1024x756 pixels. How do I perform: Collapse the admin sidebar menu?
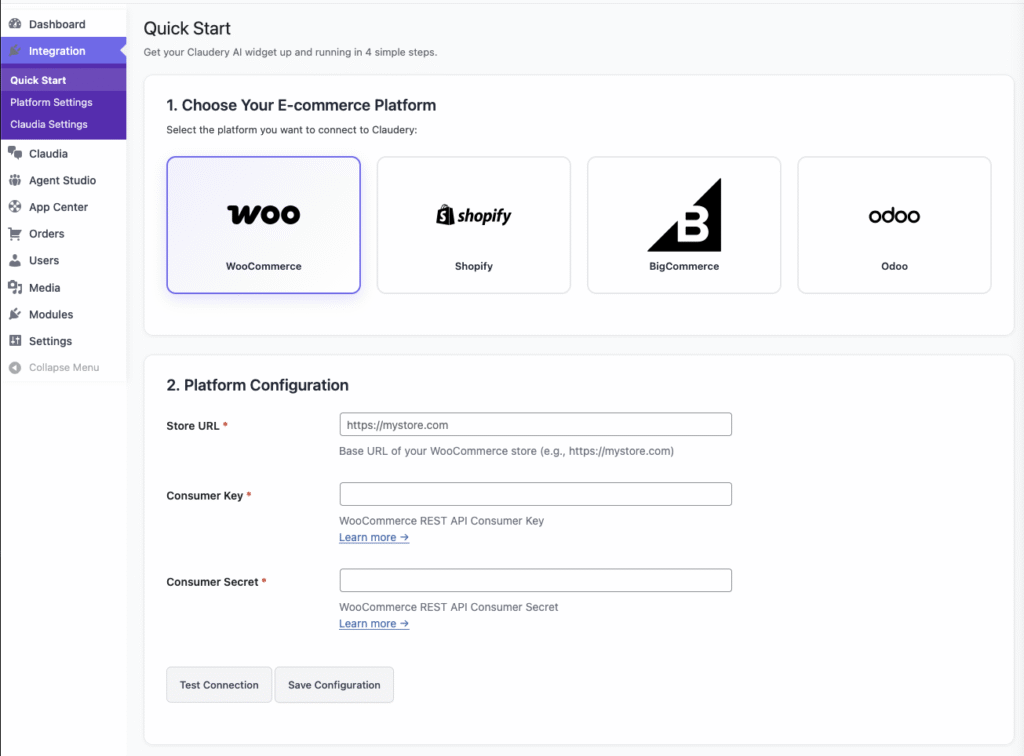(x=63, y=367)
